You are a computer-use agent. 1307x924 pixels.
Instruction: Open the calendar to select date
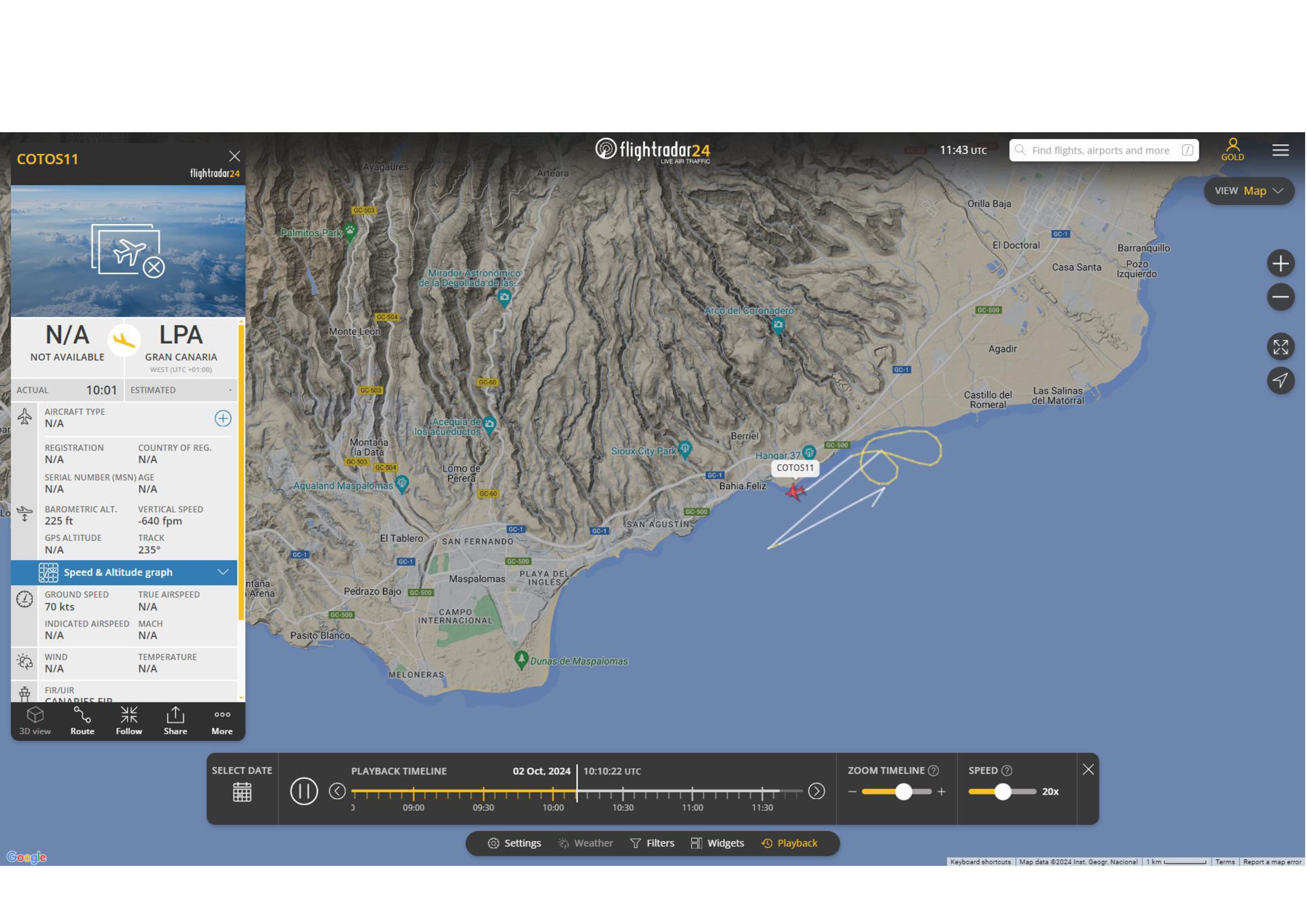[242, 792]
